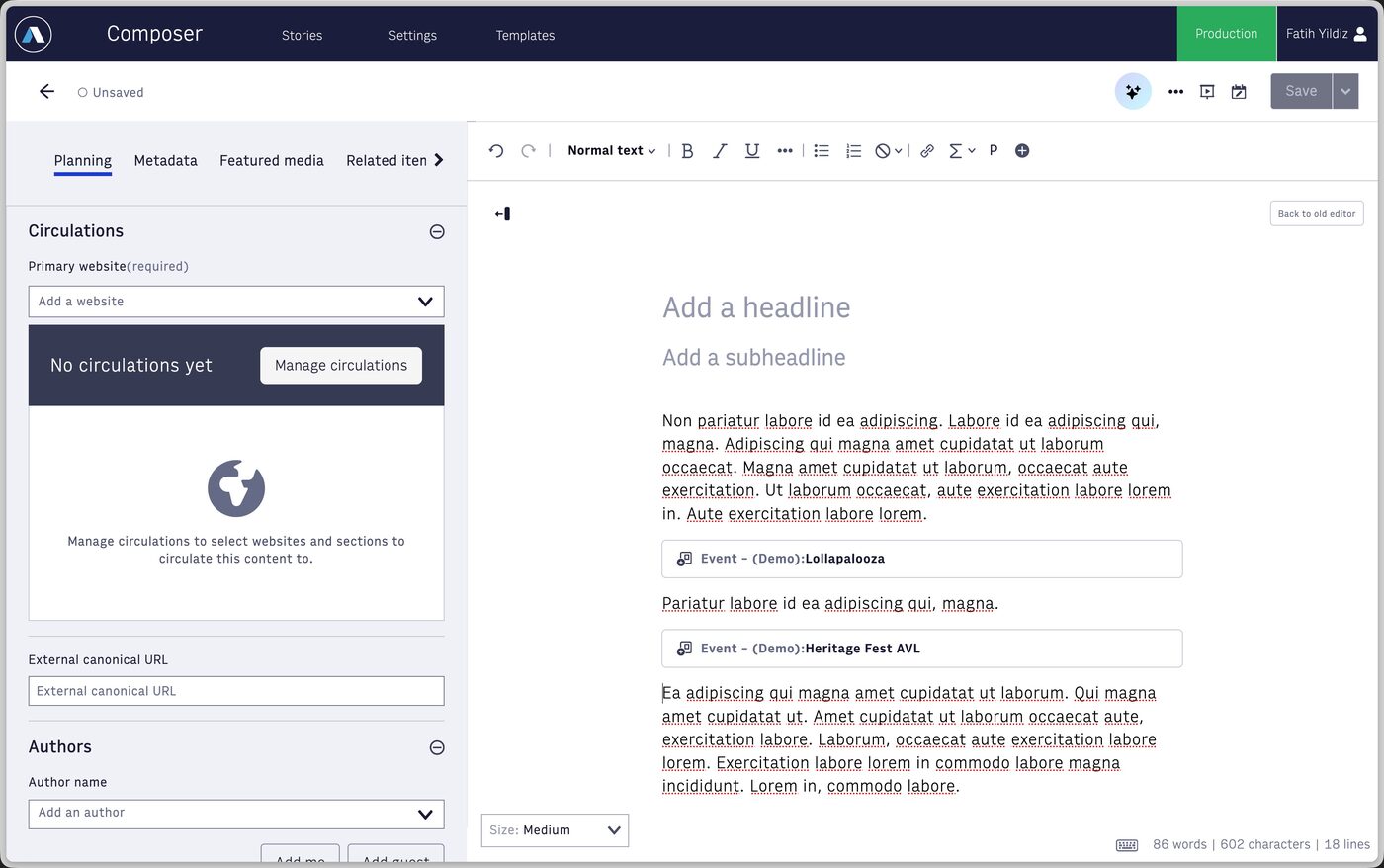Open the Save options dropdown arrow
The width and height of the screenshot is (1384, 868).
pos(1345,91)
